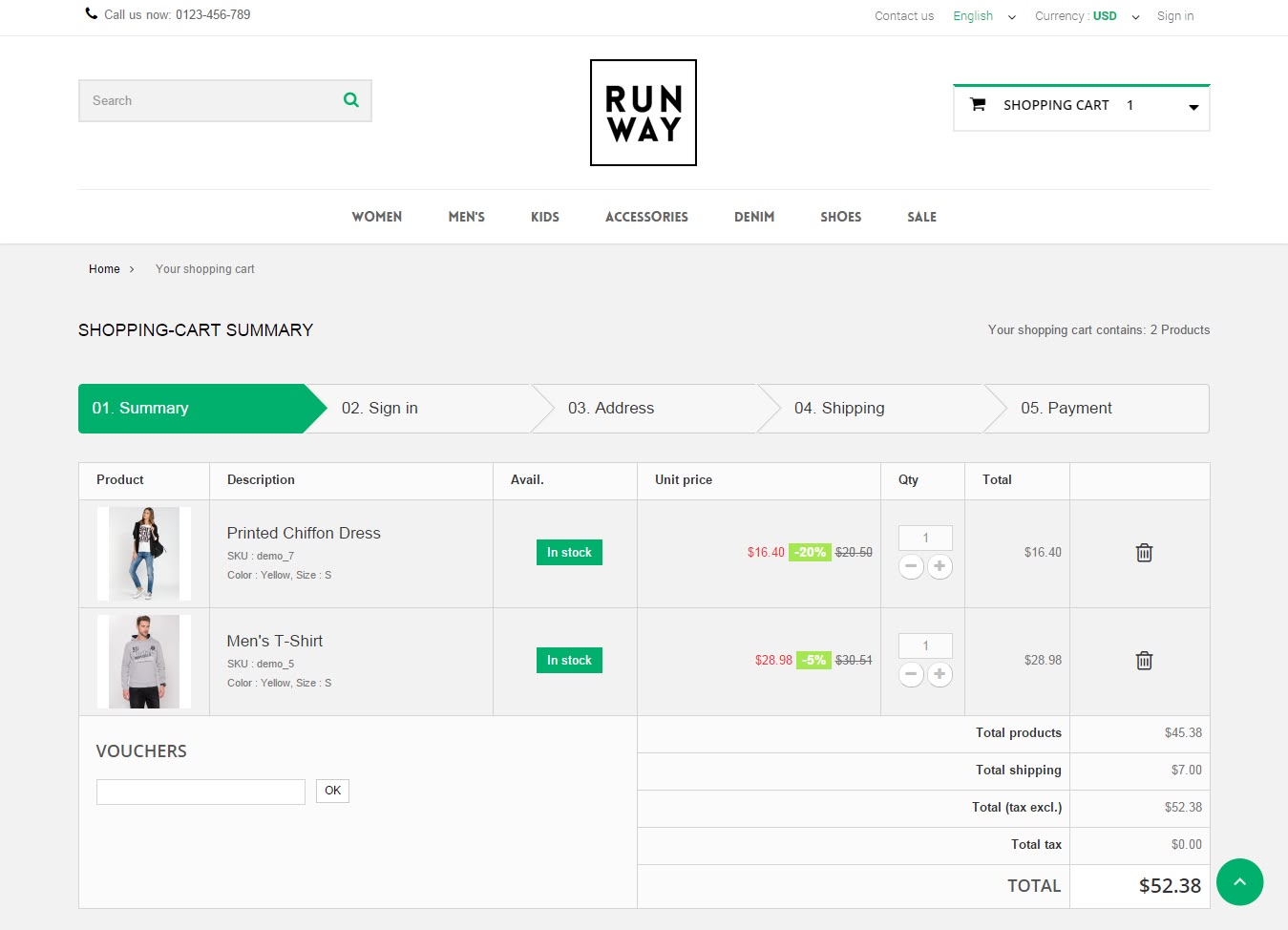Go to the SALE menu item

(x=921, y=217)
